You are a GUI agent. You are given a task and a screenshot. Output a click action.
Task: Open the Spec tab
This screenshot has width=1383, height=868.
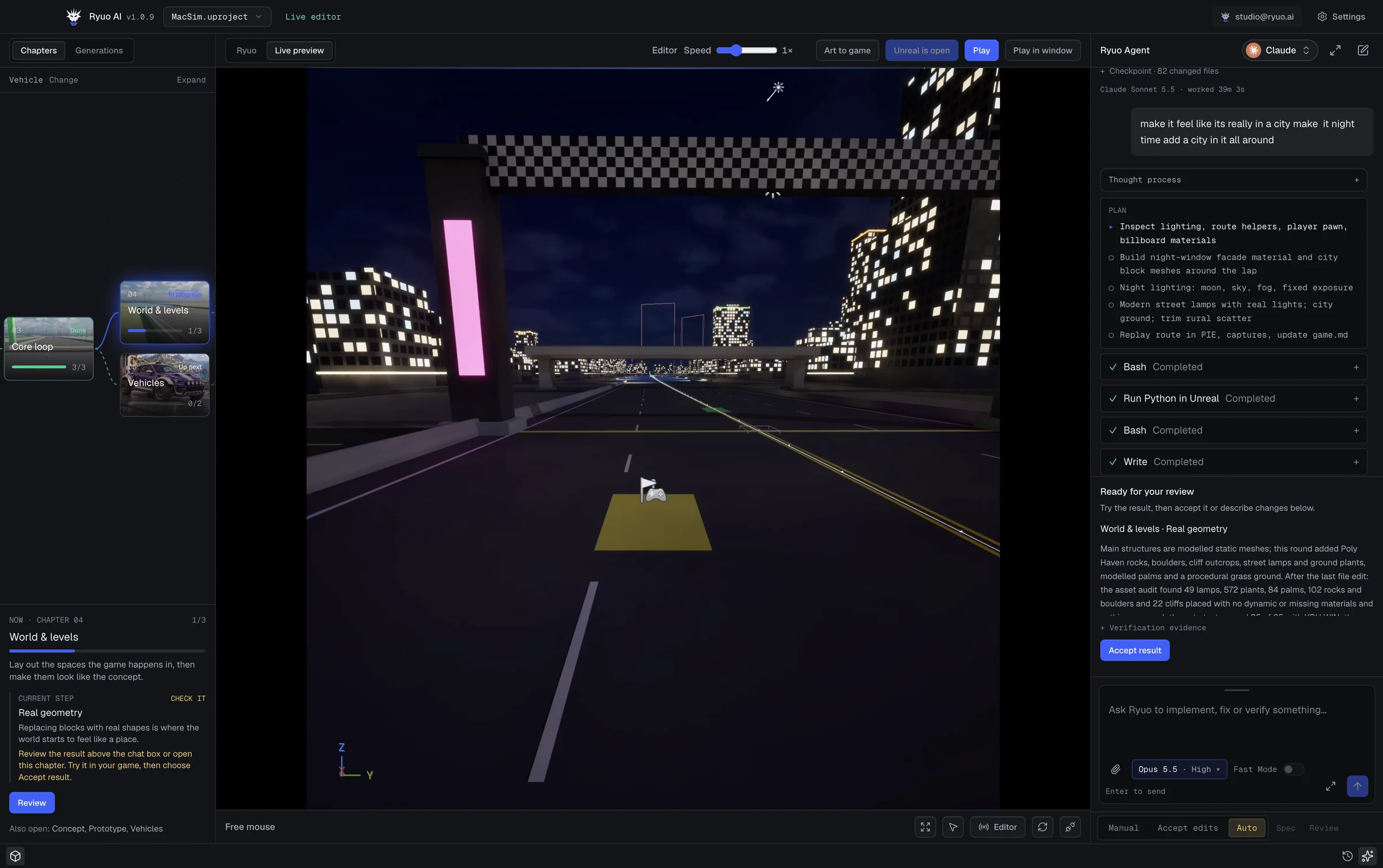coord(1286,828)
